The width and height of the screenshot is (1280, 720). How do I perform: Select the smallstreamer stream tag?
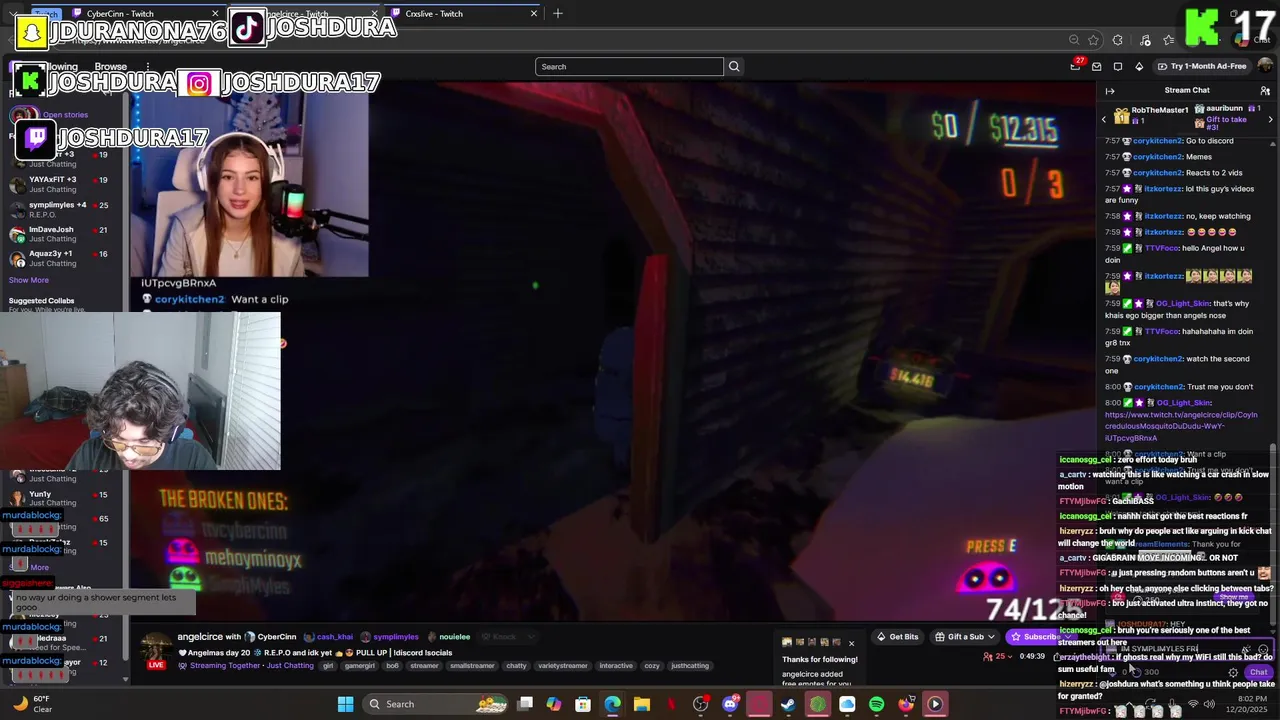[x=471, y=666]
